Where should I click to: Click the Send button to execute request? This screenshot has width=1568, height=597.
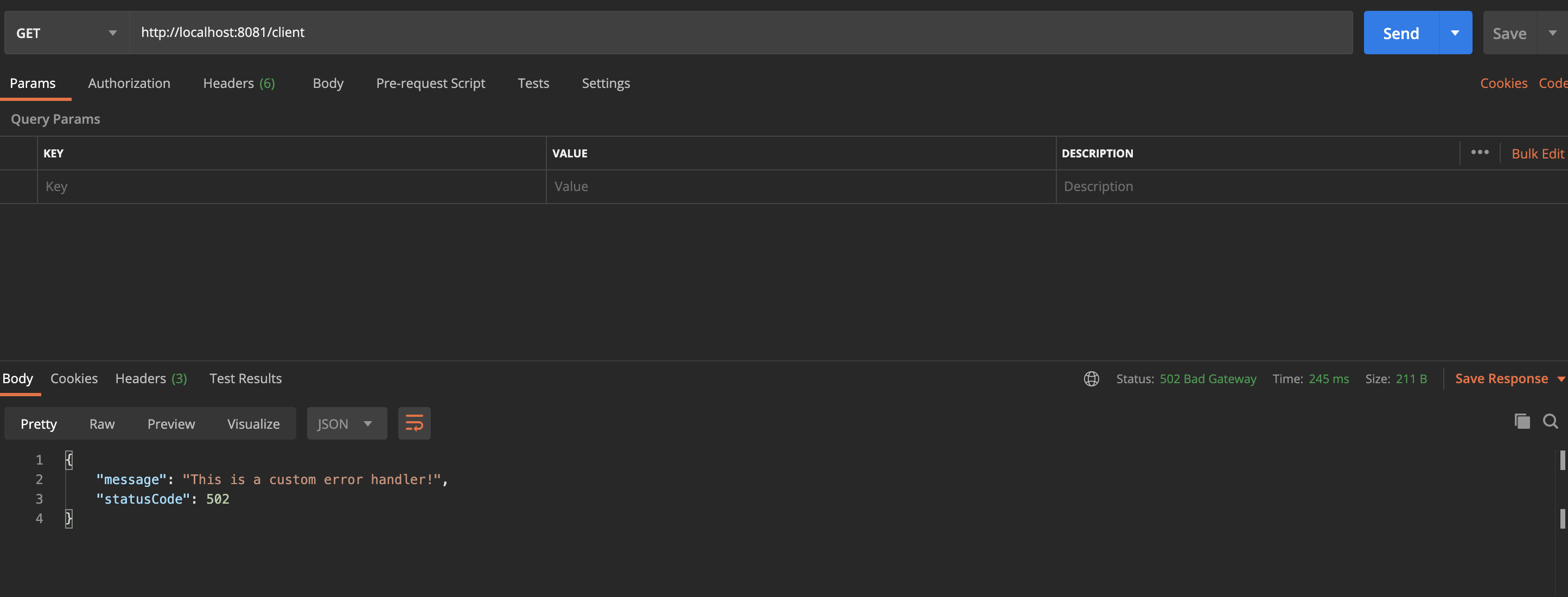[x=1400, y=32]
